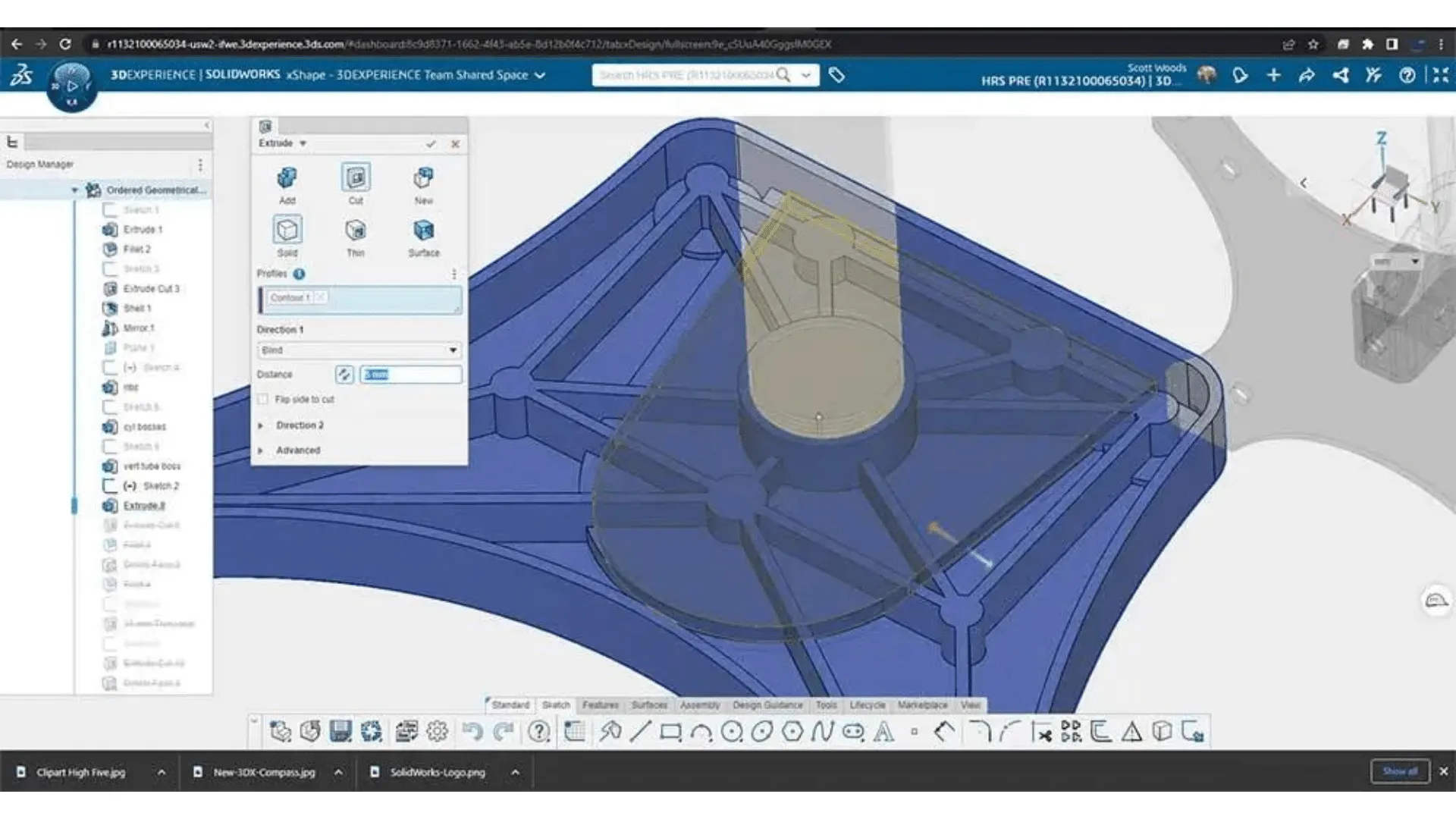Viewport: 1456px width, 819px height.
Task: Select the Slot sketch tool
Action: pos(853,732)
